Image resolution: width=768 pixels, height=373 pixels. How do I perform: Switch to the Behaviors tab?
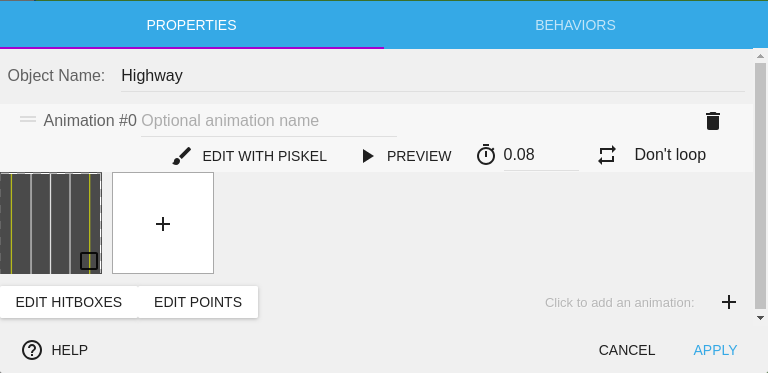[576, 25]
